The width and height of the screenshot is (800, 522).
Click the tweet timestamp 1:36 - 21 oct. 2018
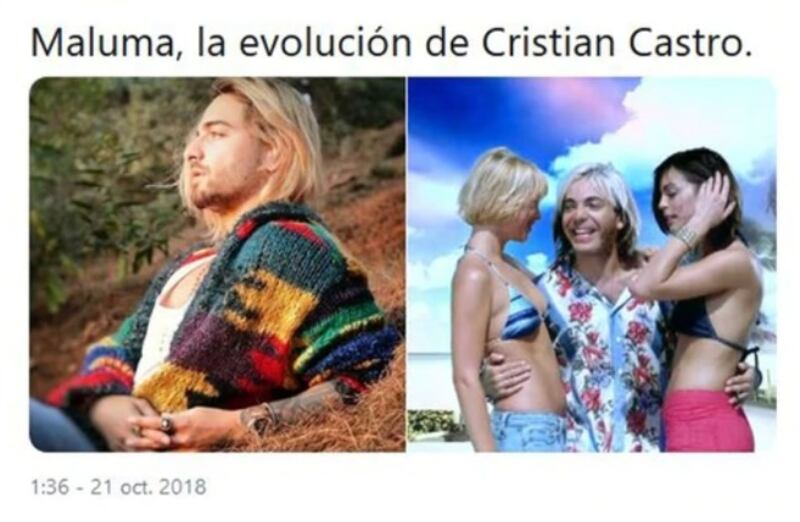119,487
